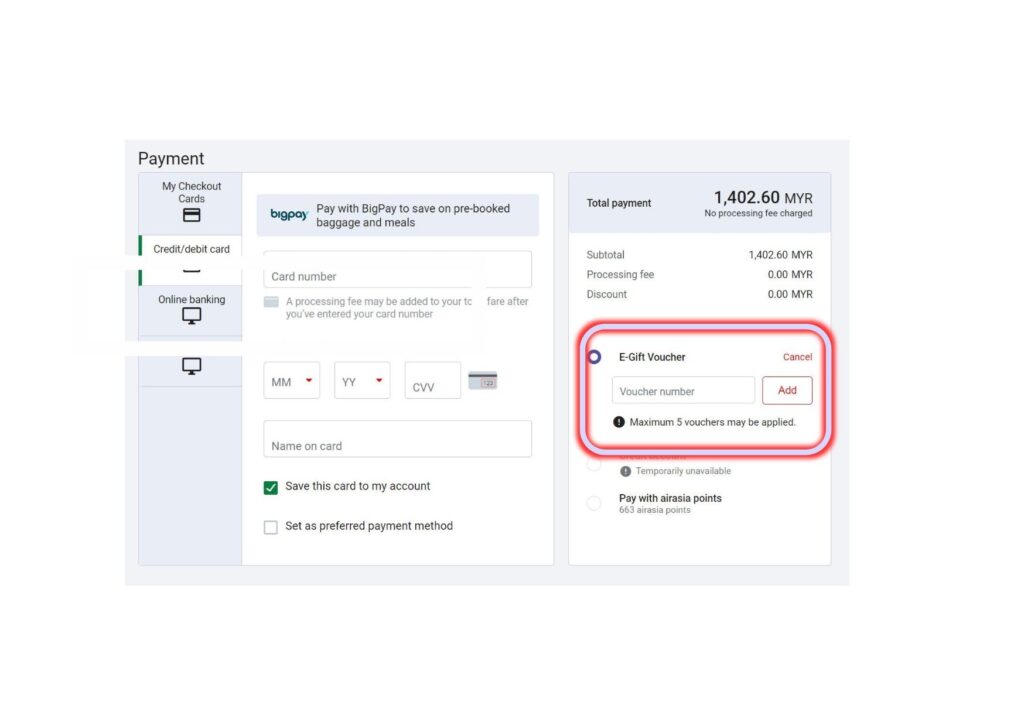Untick Save this card to my account
The height and width of the screenshot is (726, 1024).
click(x=270, y=487)
